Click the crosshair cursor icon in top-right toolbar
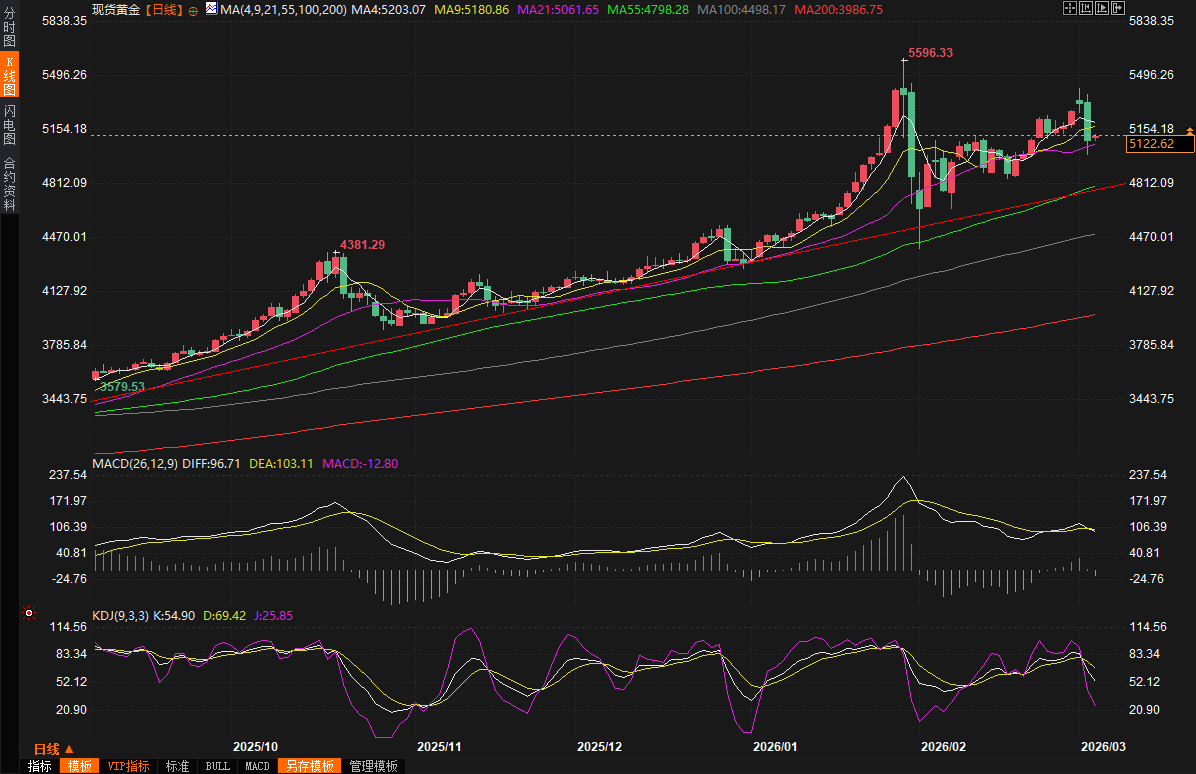Image resolution: width=1196 pixels, height=774 pixels. [1069, 8]
